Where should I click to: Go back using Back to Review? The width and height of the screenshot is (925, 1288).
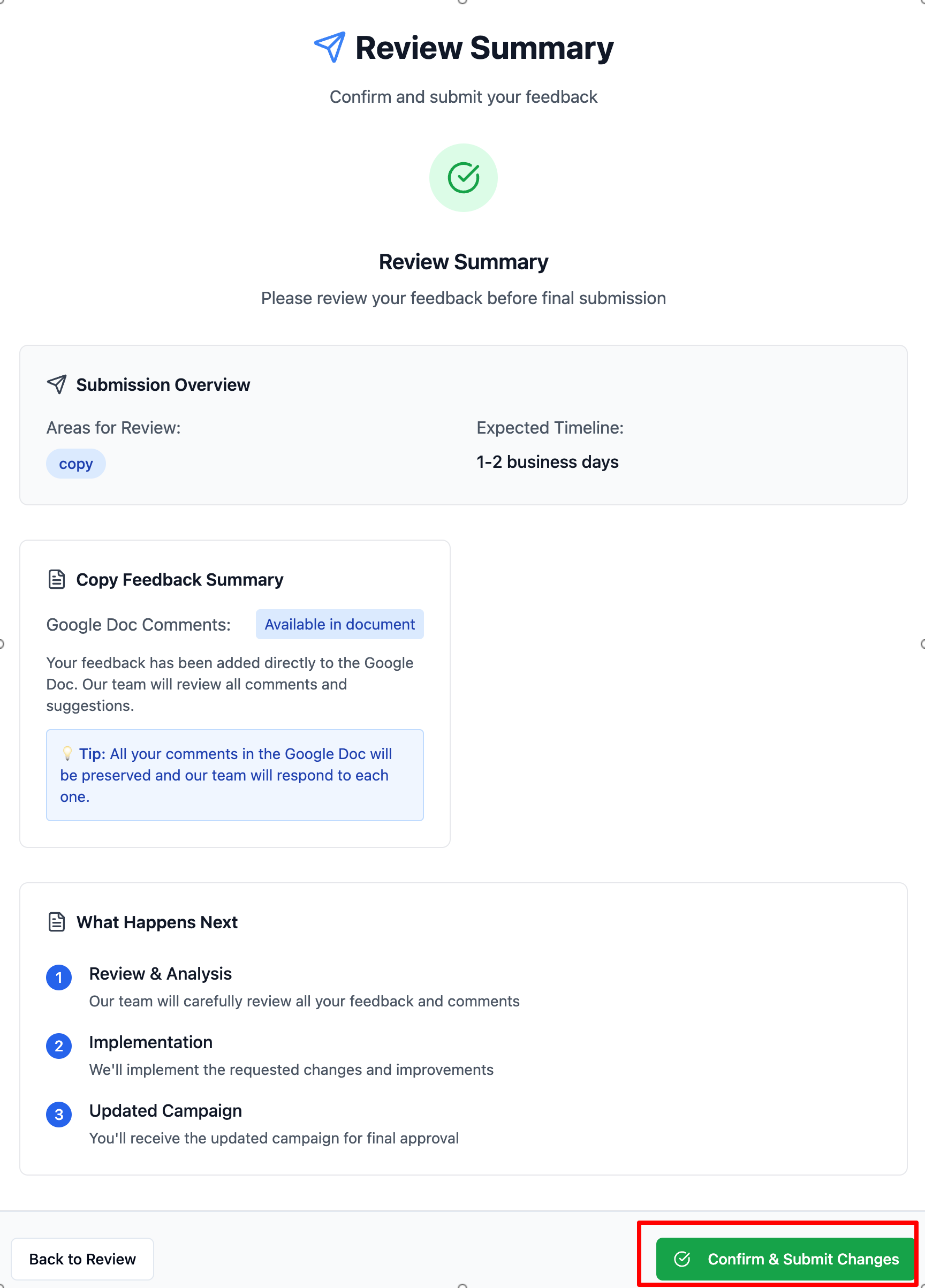tap(82, 1259)
